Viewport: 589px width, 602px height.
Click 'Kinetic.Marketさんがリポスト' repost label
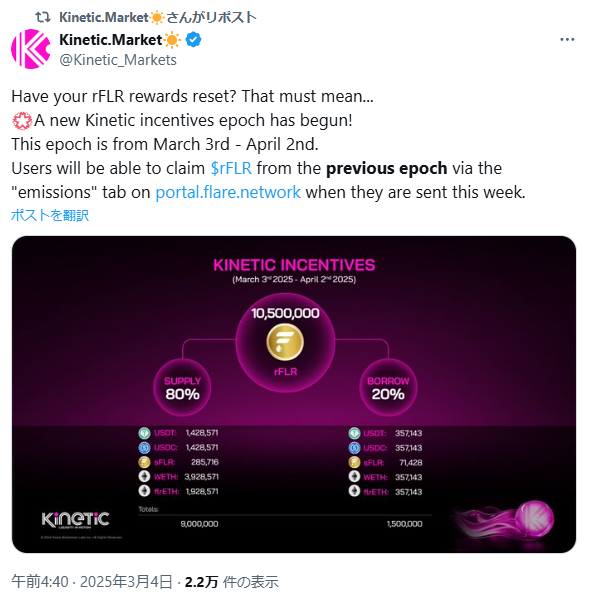pyautogui.click(x=158, y=17)
